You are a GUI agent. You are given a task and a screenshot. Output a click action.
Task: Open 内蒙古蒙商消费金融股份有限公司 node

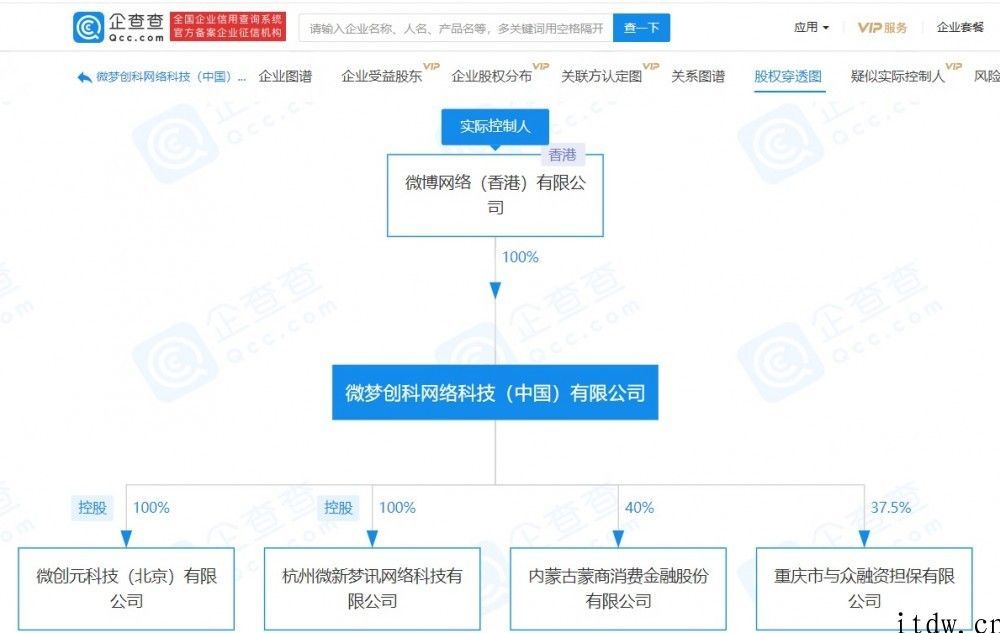618,588
